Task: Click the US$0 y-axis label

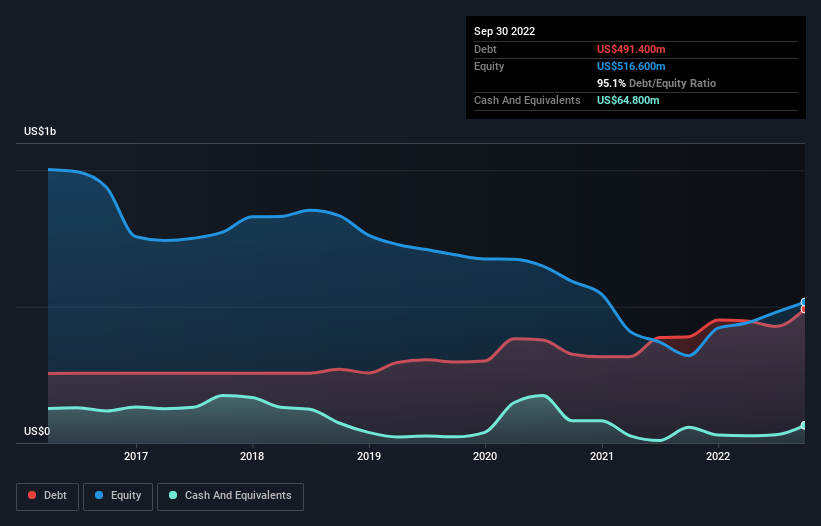Action: [x=37, y=431]
